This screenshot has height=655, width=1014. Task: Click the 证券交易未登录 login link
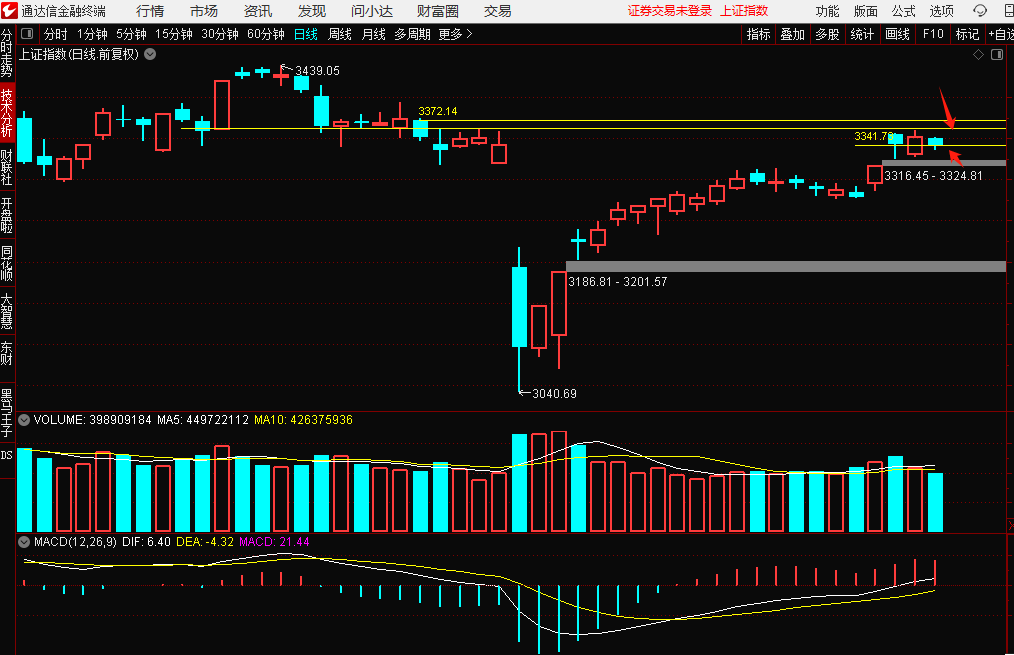pos(669,11)
